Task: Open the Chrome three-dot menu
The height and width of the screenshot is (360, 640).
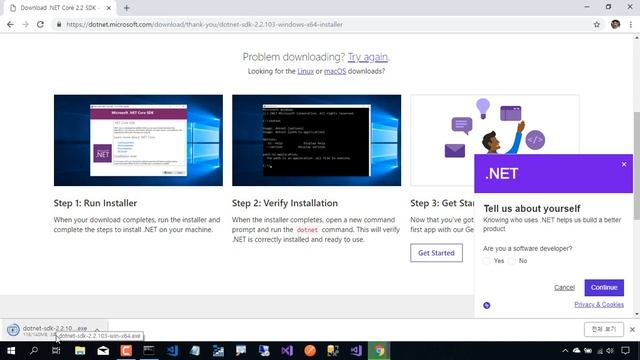Action: pos(631,24)
